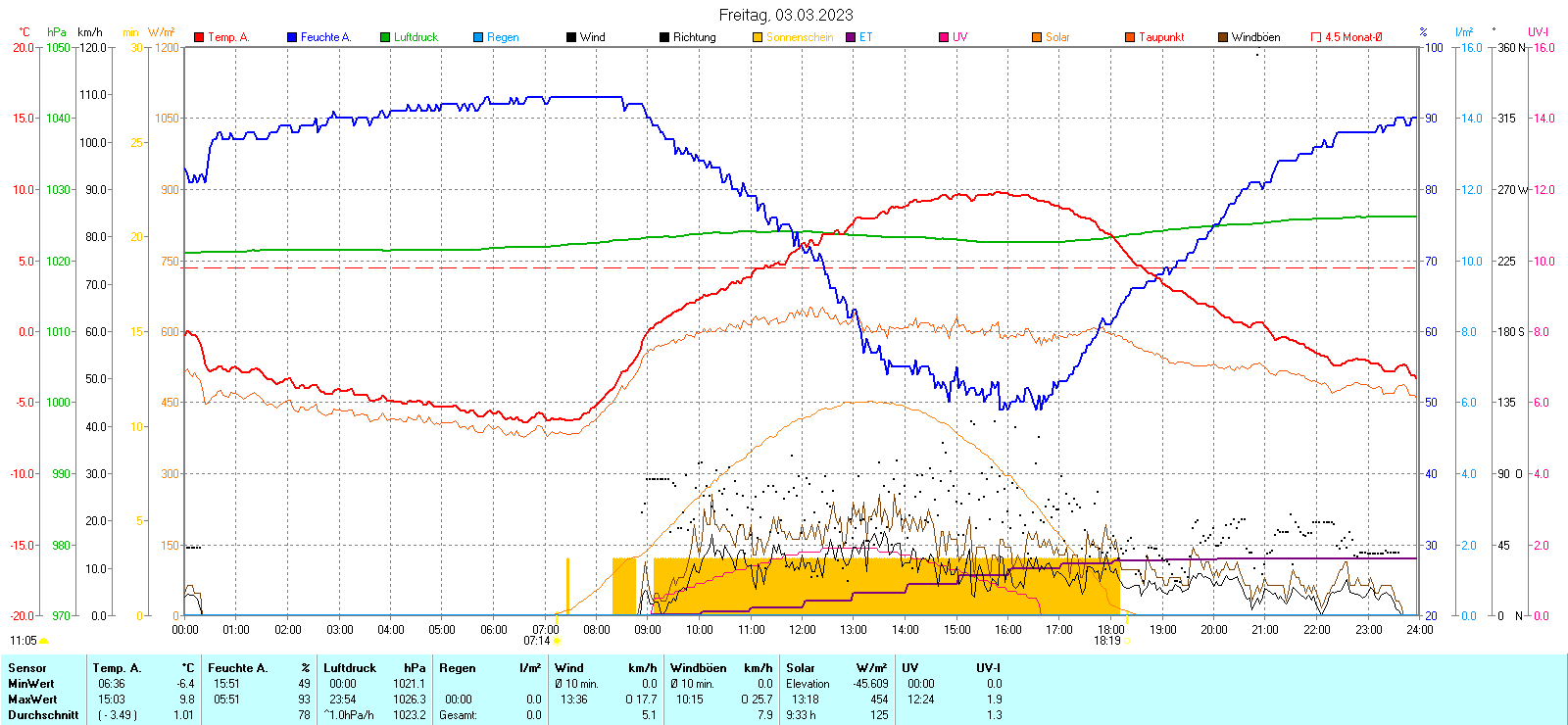Click the sunset time 18:19 label
This screenshot has width=1568, height=725.
pos(1106,641)
